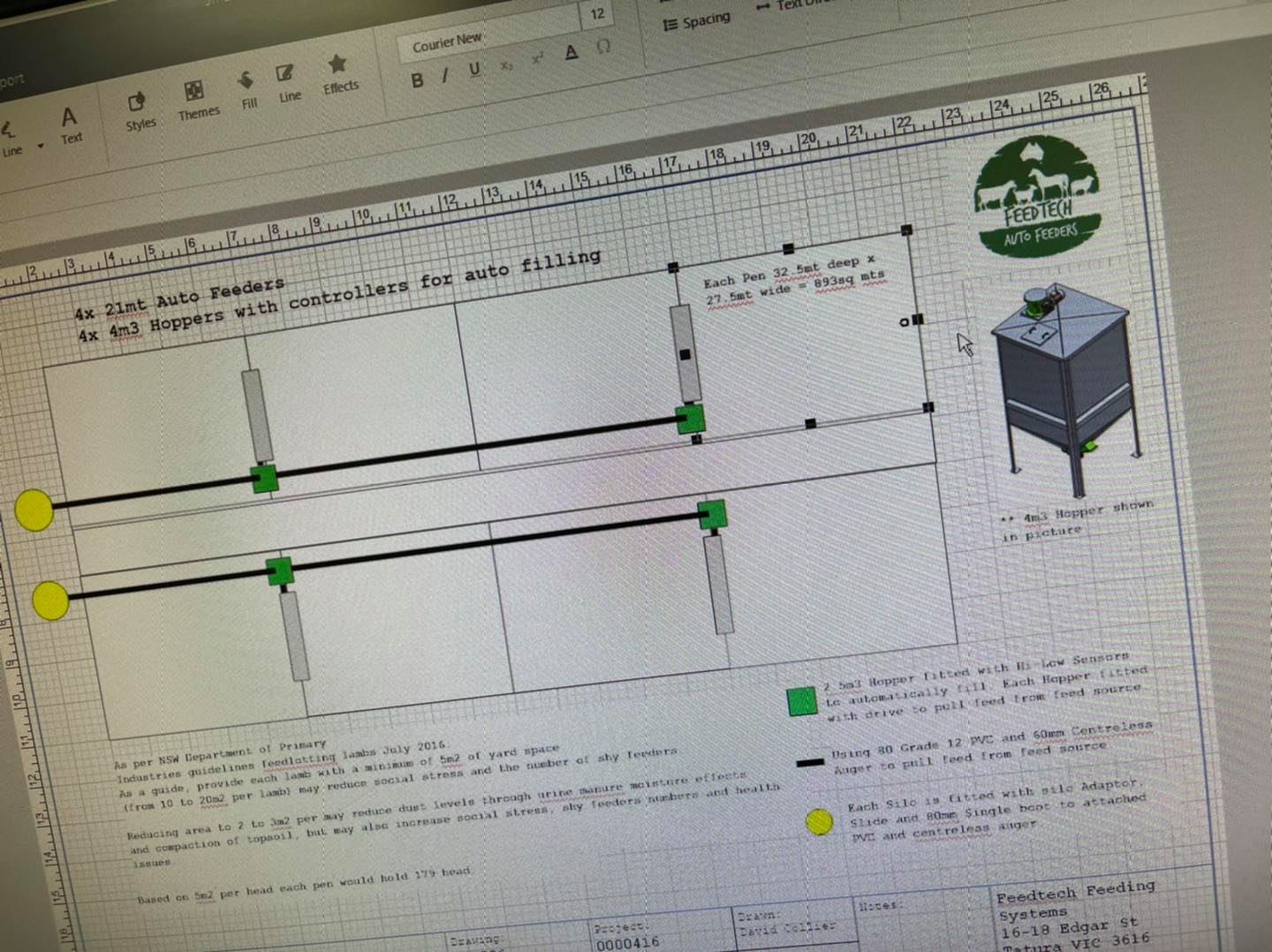Open the font size box showing 12
Viewport: 1272px width, 952px height.
[x=597, y=15]
